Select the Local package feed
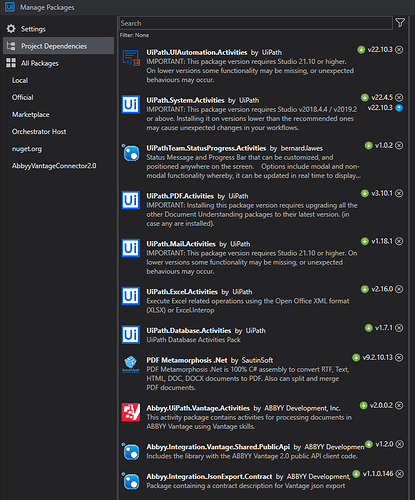415x500 pixels. (20, 80)
